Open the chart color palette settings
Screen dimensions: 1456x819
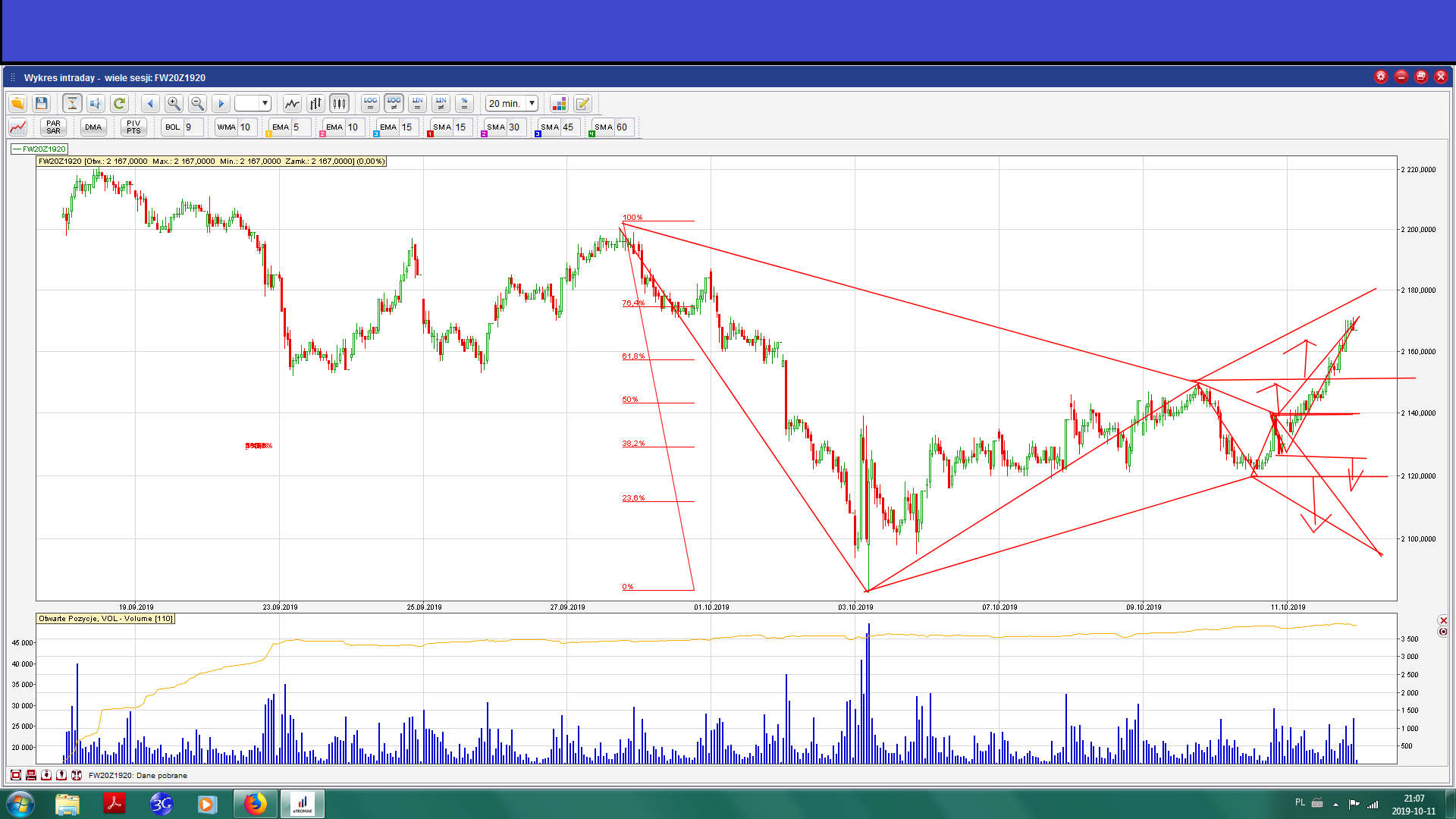click(559, 103)
